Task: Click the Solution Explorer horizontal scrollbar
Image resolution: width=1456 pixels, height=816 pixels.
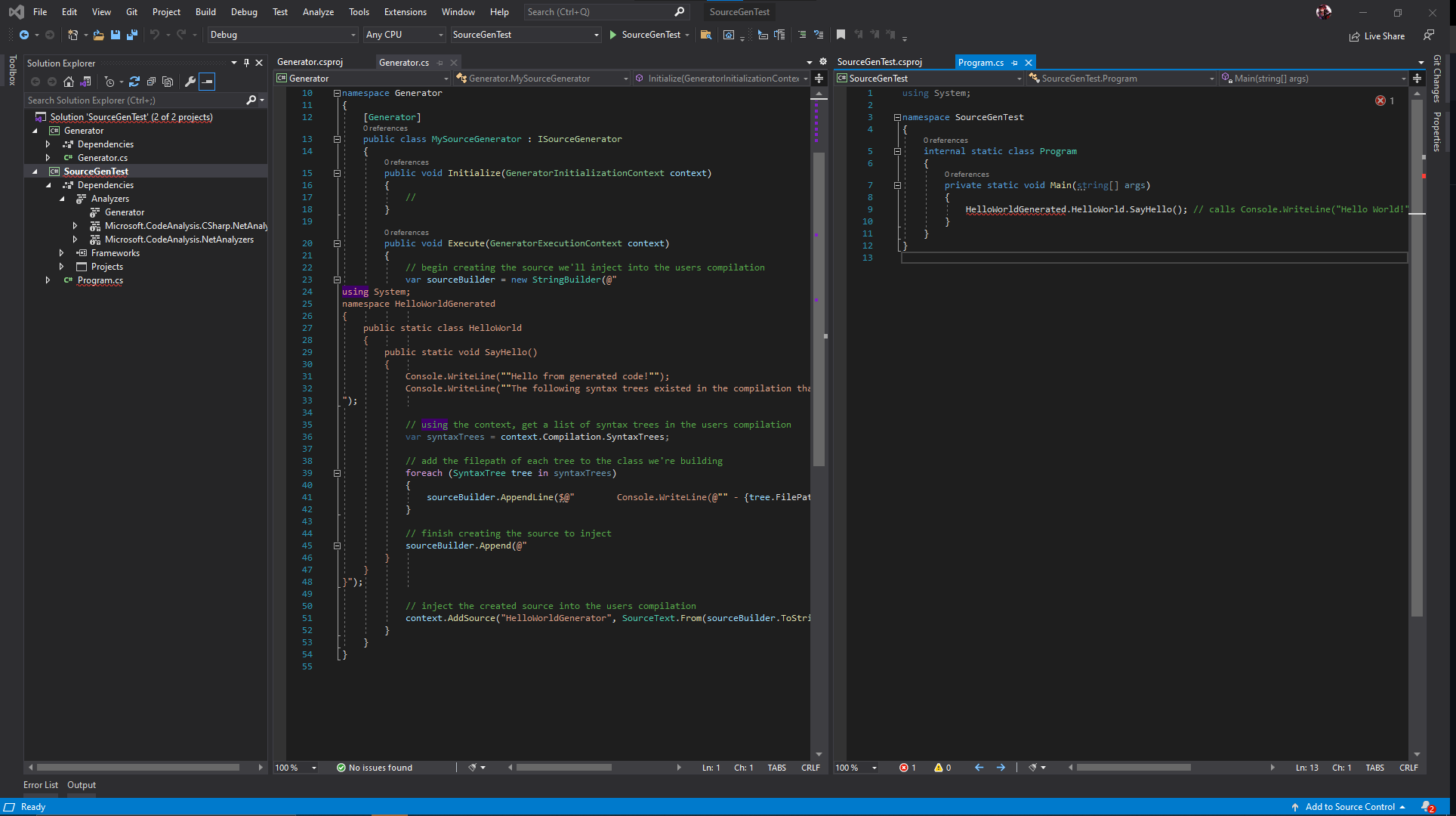Action: coord(138,768)
